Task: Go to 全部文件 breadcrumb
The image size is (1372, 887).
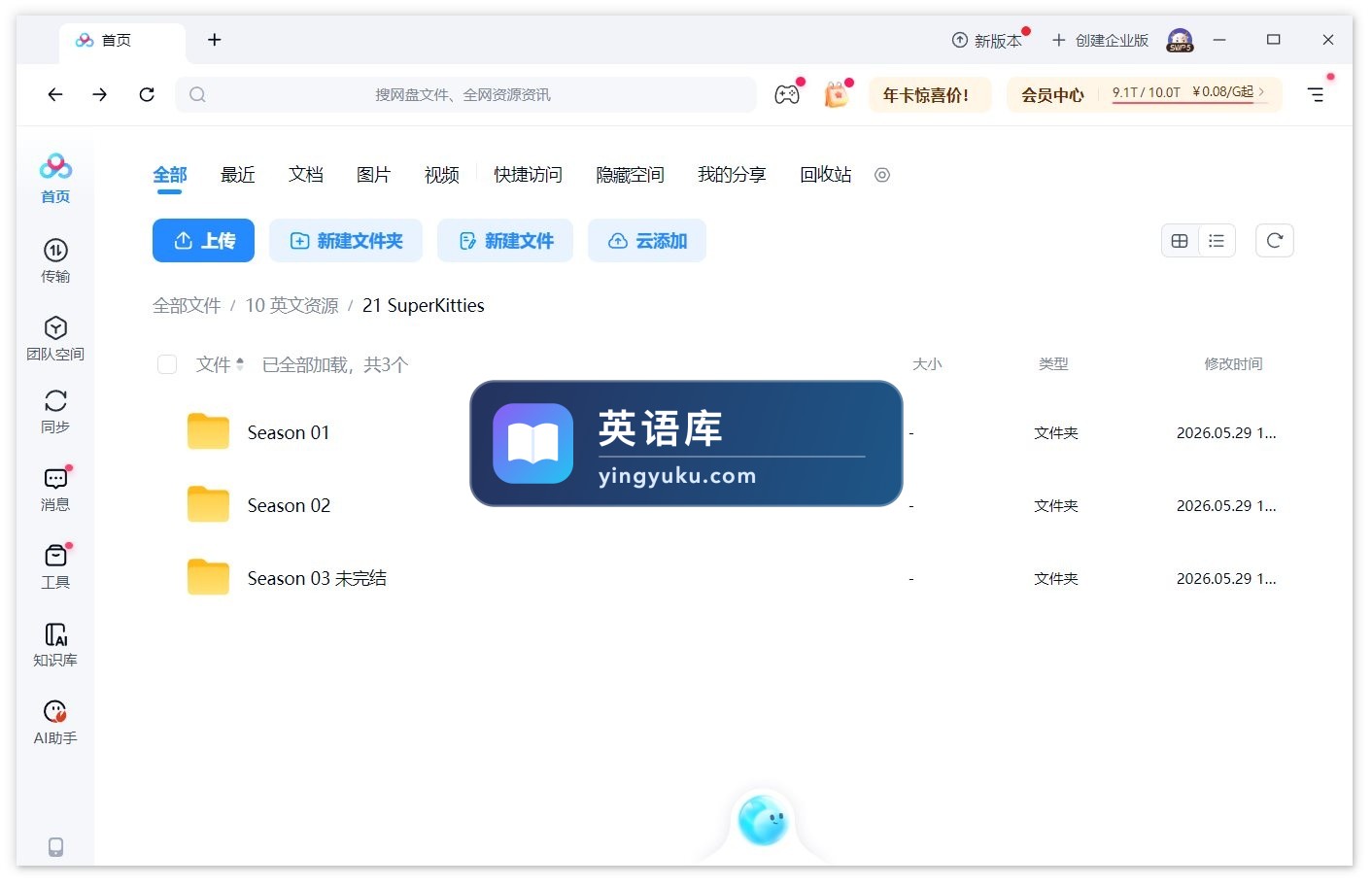Action: click(x=187, y=306)
